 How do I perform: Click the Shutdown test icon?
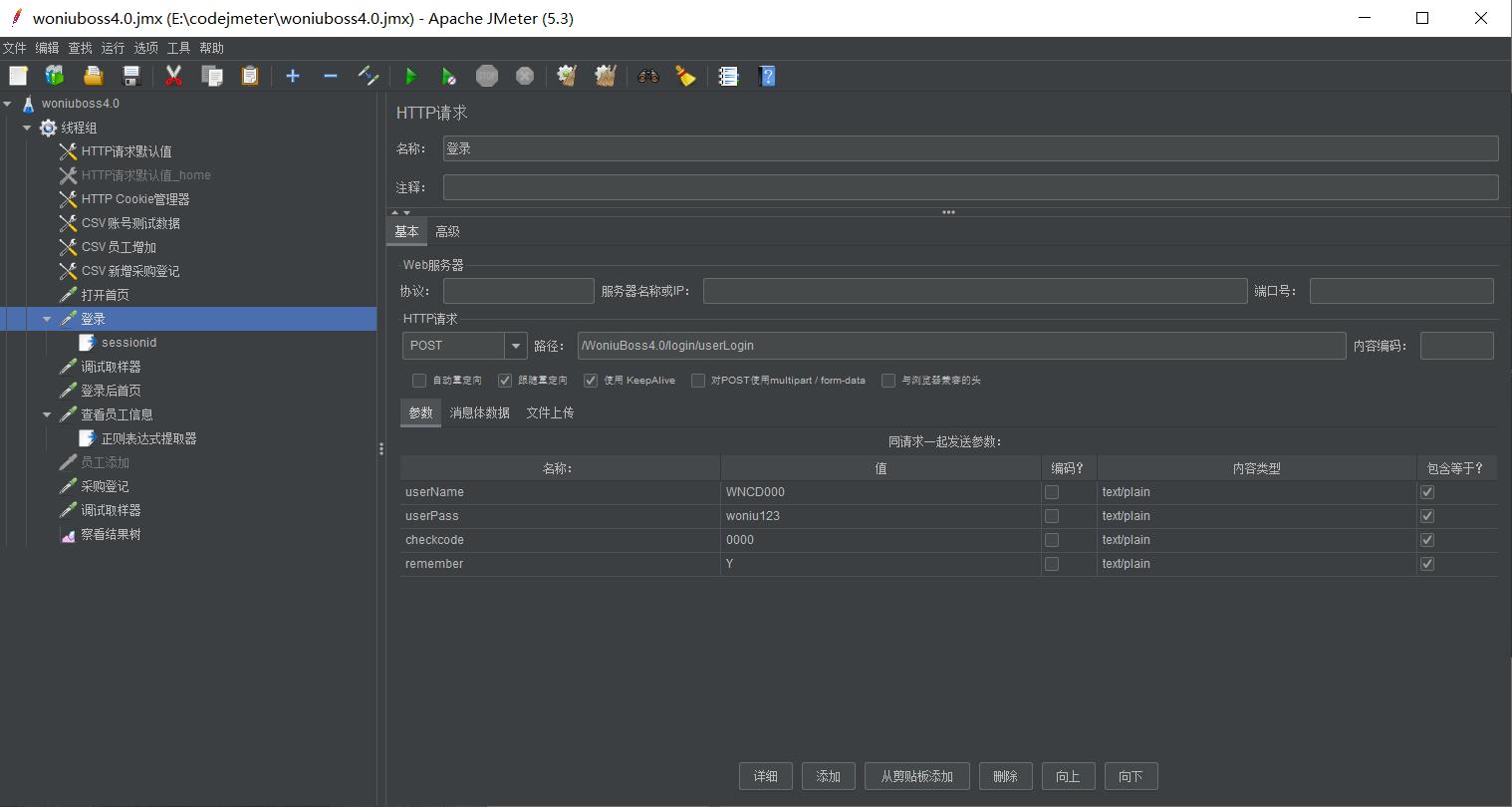click(x=525, y=76)
